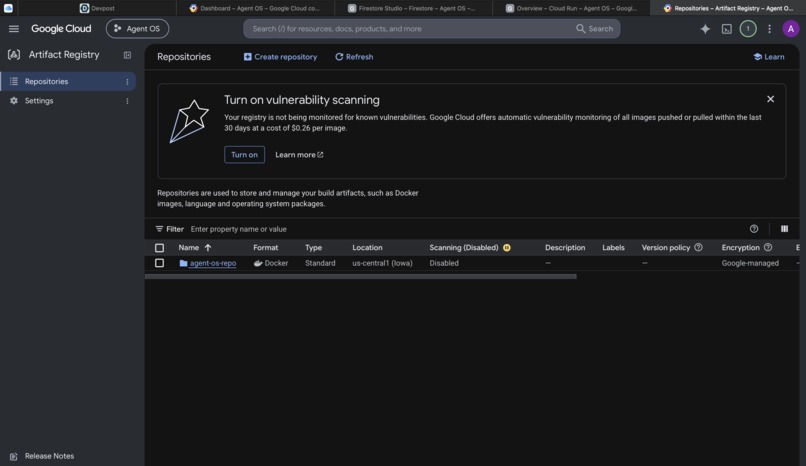Click the Description column header
The width and height of the screenshot is (806, 466).
click(x=565, y=248)
